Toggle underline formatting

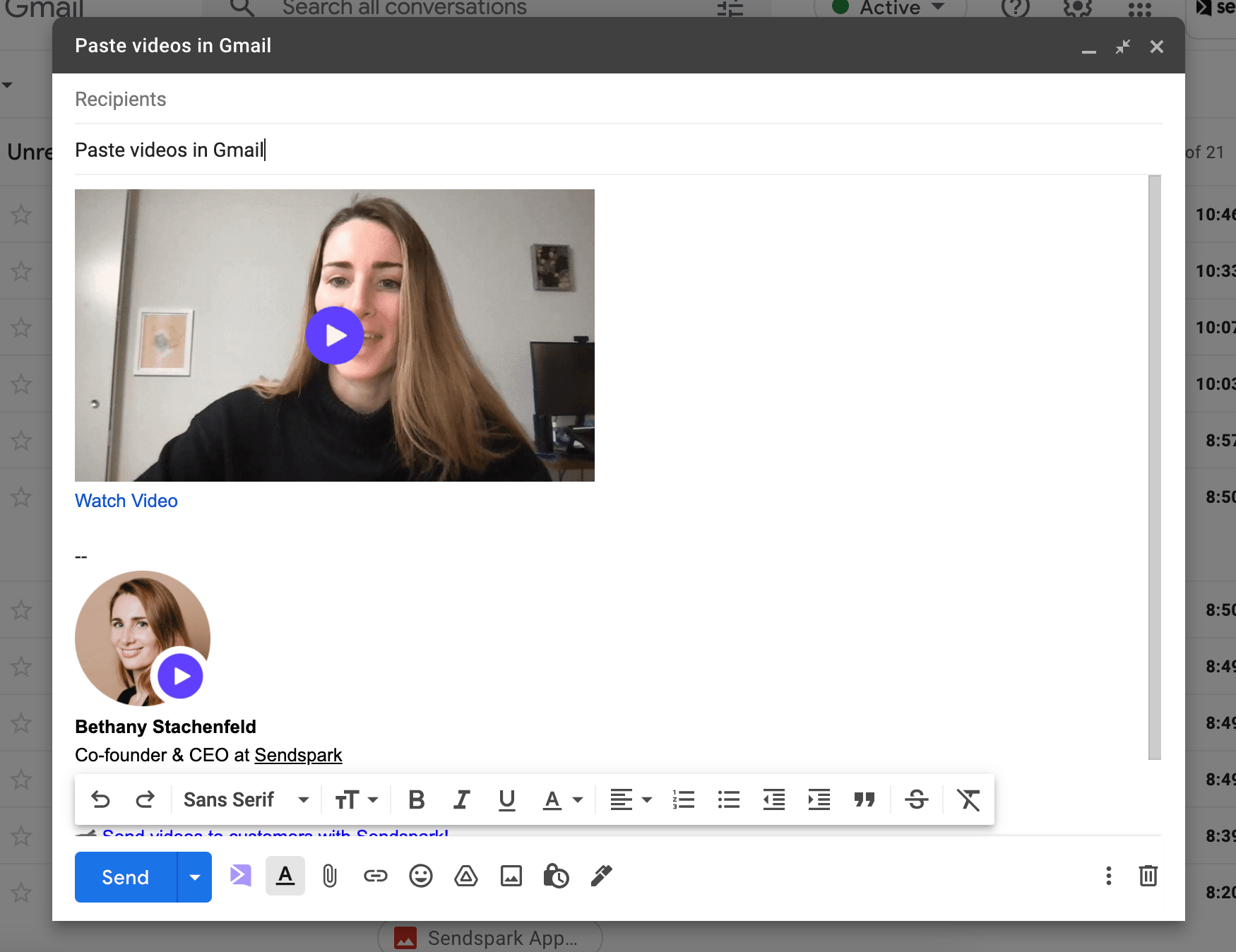pyautogui.click(x=507, y=799)
